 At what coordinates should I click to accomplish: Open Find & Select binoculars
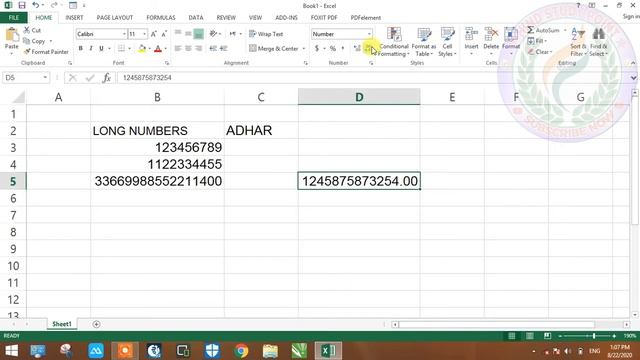click(x=598, y=42)
